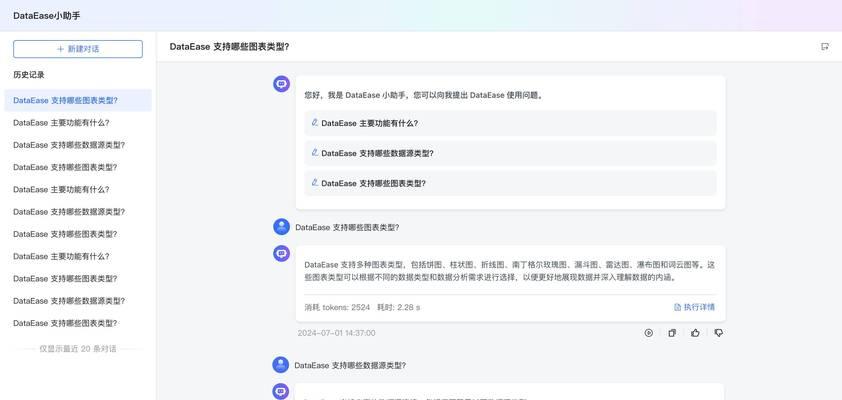Give thumbs up to the answer
The width and height of the screenshot is (842, 400).
[695, 333]
